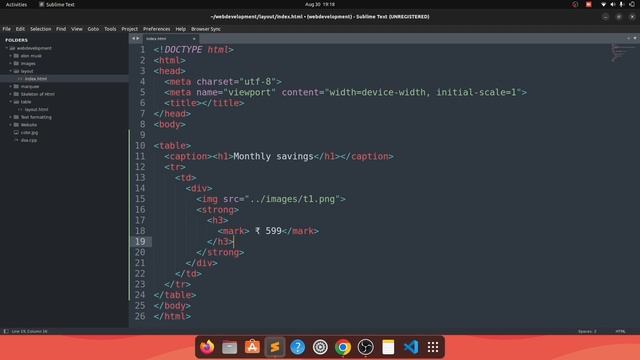Image resolution: width=640 pixels, height=360 pixels.
Task: Click the ../images/t1.png src value
Action: pyautogui.click(x=292, y=199)
